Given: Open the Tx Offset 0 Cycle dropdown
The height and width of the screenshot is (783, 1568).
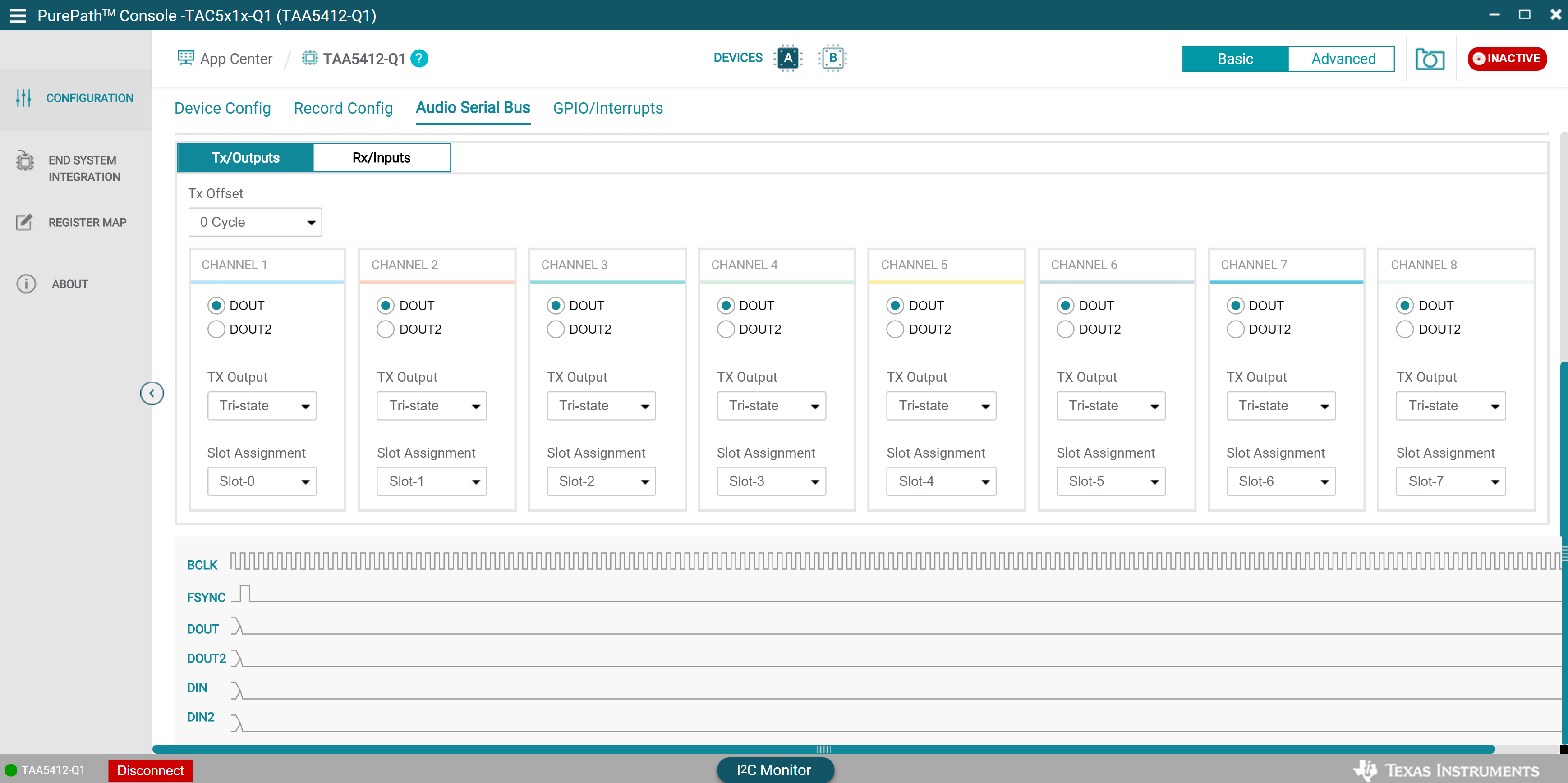Looking at the screenshot, I should click(x=255, y=222).
